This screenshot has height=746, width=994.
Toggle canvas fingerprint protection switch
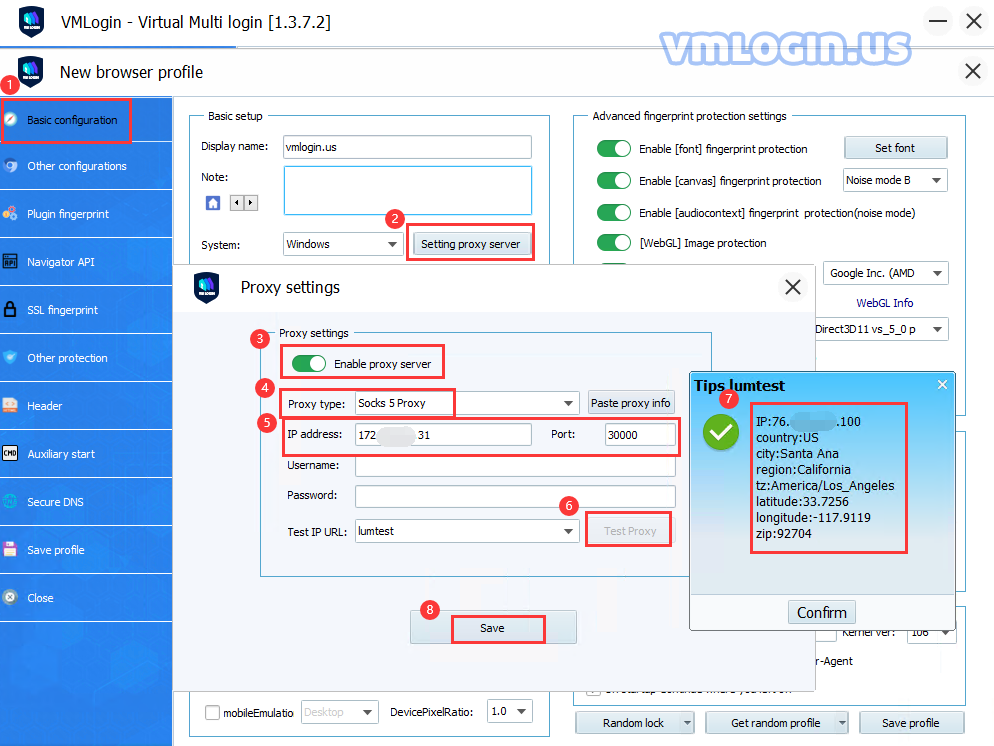pyautogui.click(x=614, y=181)
